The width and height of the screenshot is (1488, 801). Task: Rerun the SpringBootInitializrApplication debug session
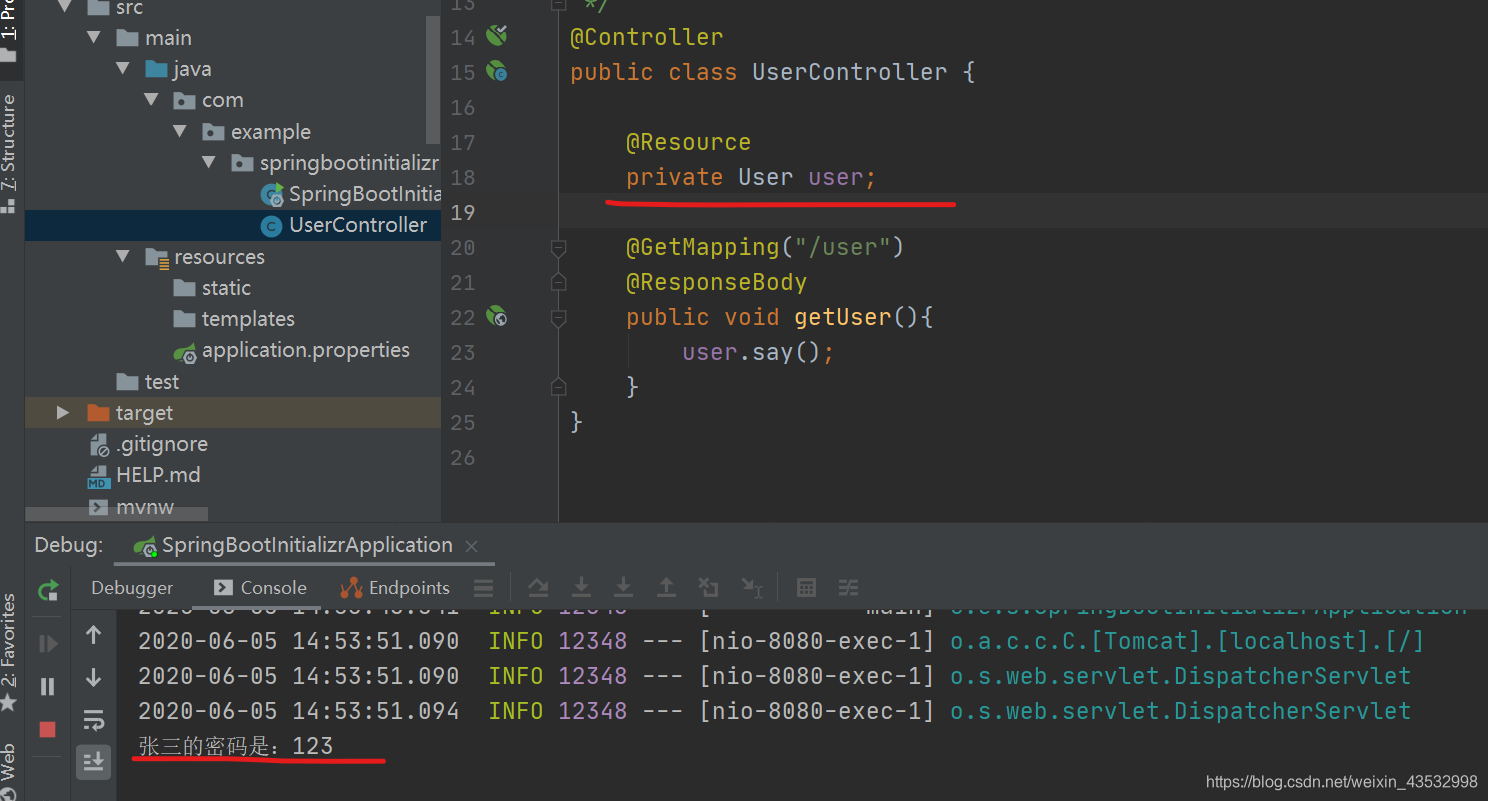point(48,590)
